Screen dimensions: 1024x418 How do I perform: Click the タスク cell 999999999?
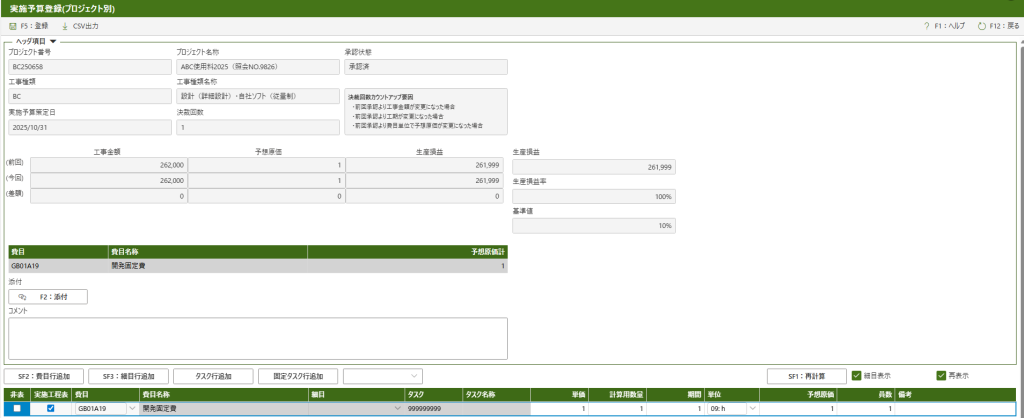pyautogui.click(x=432, y=408)
